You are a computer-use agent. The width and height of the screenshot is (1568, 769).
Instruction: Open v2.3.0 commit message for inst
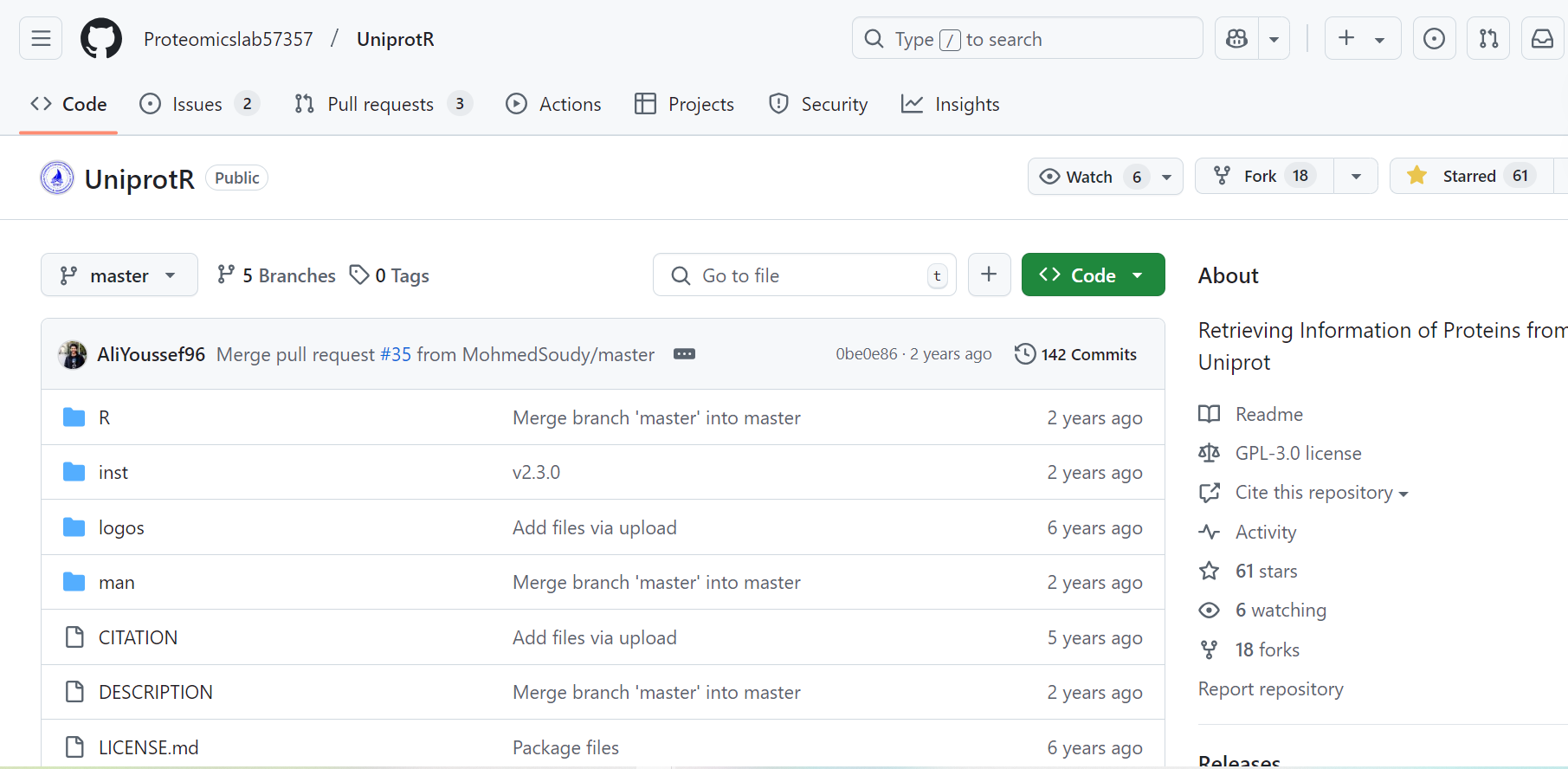point(537,473)
